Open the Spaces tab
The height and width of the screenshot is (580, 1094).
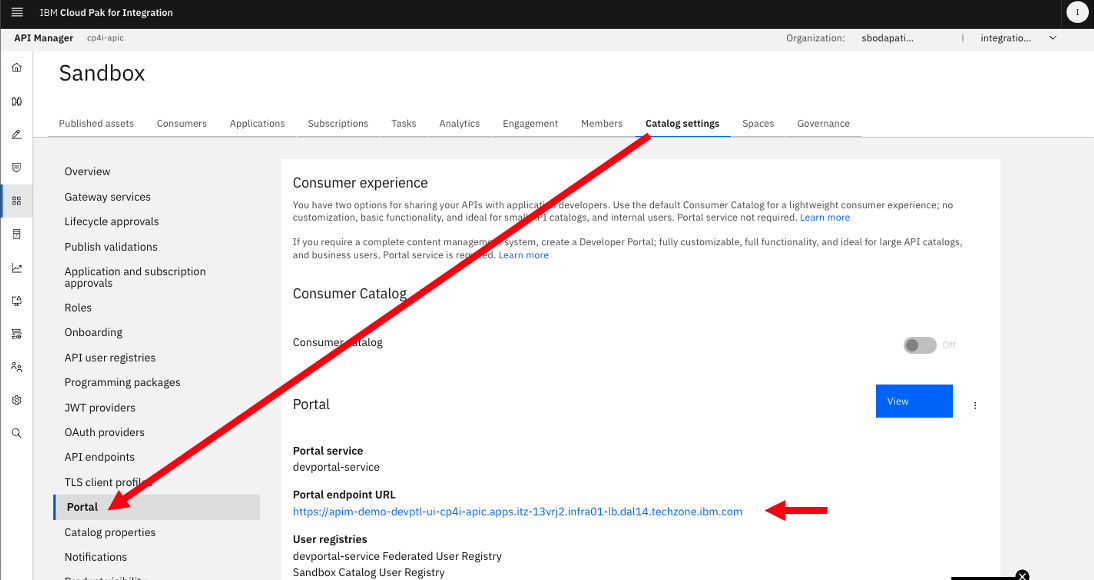pyautogui.click(x=758, y=124)
